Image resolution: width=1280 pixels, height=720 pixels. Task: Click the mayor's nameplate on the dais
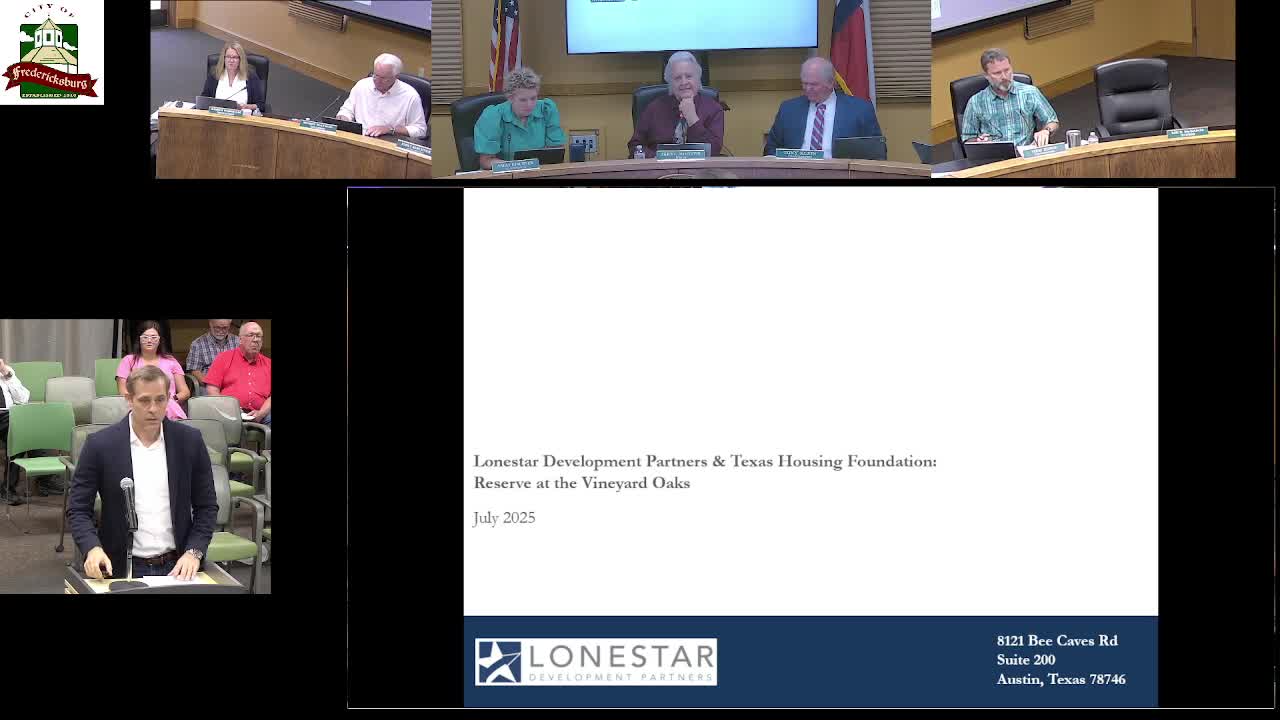click(x=681, y=152)
